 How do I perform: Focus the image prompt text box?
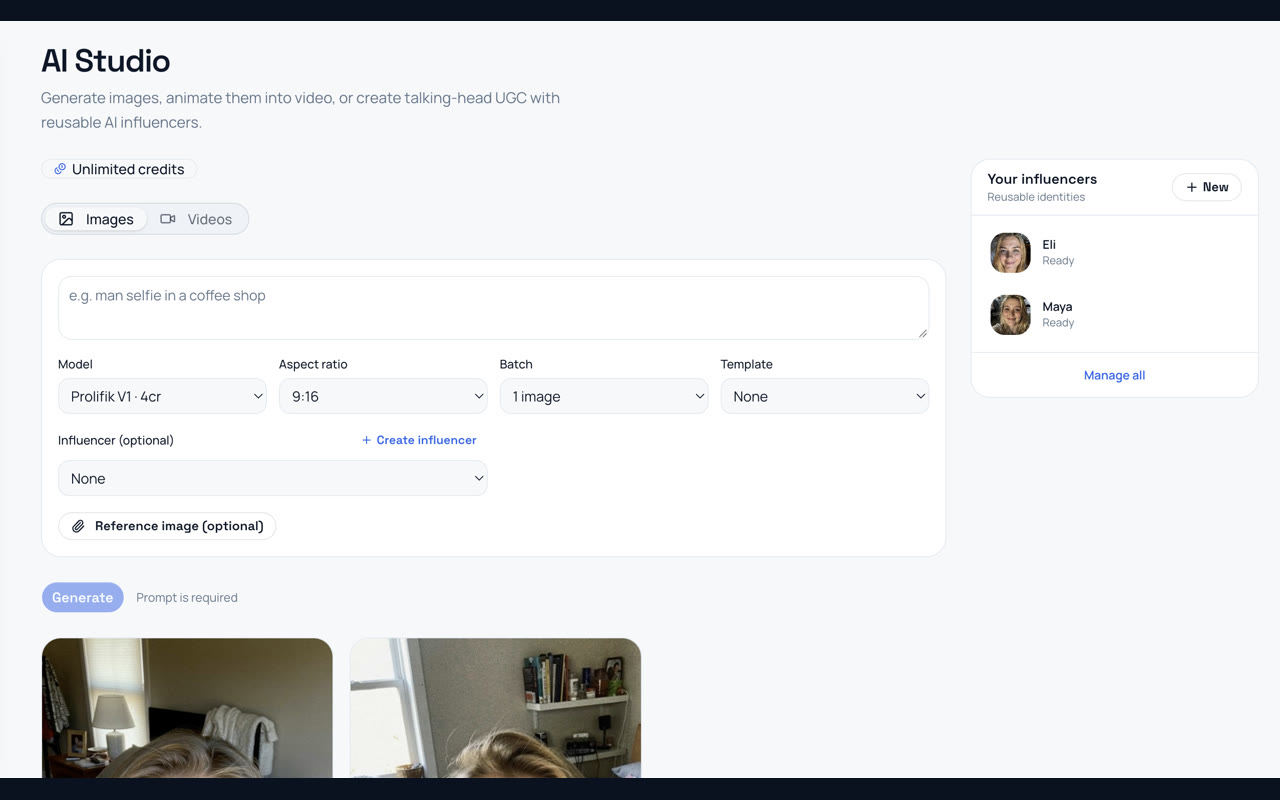tap(493, 308)
